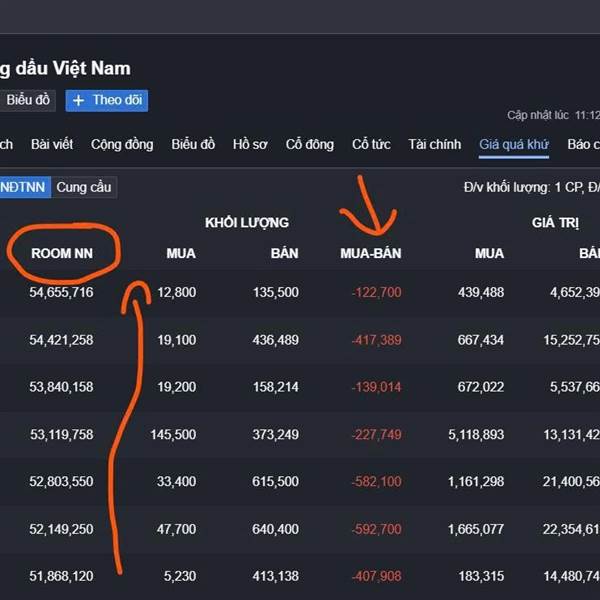Click buy value 439,488
Viewport: 600px width, 600px height.
tap(481, 292)
